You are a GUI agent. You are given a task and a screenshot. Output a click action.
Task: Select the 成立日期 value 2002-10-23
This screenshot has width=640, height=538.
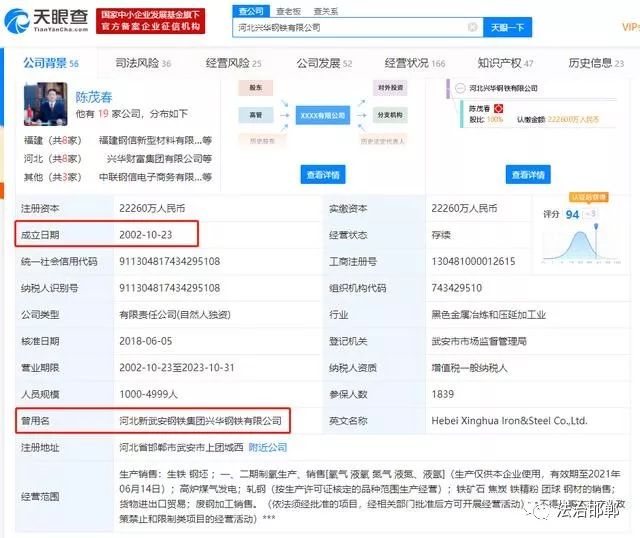tap(146, 235)
